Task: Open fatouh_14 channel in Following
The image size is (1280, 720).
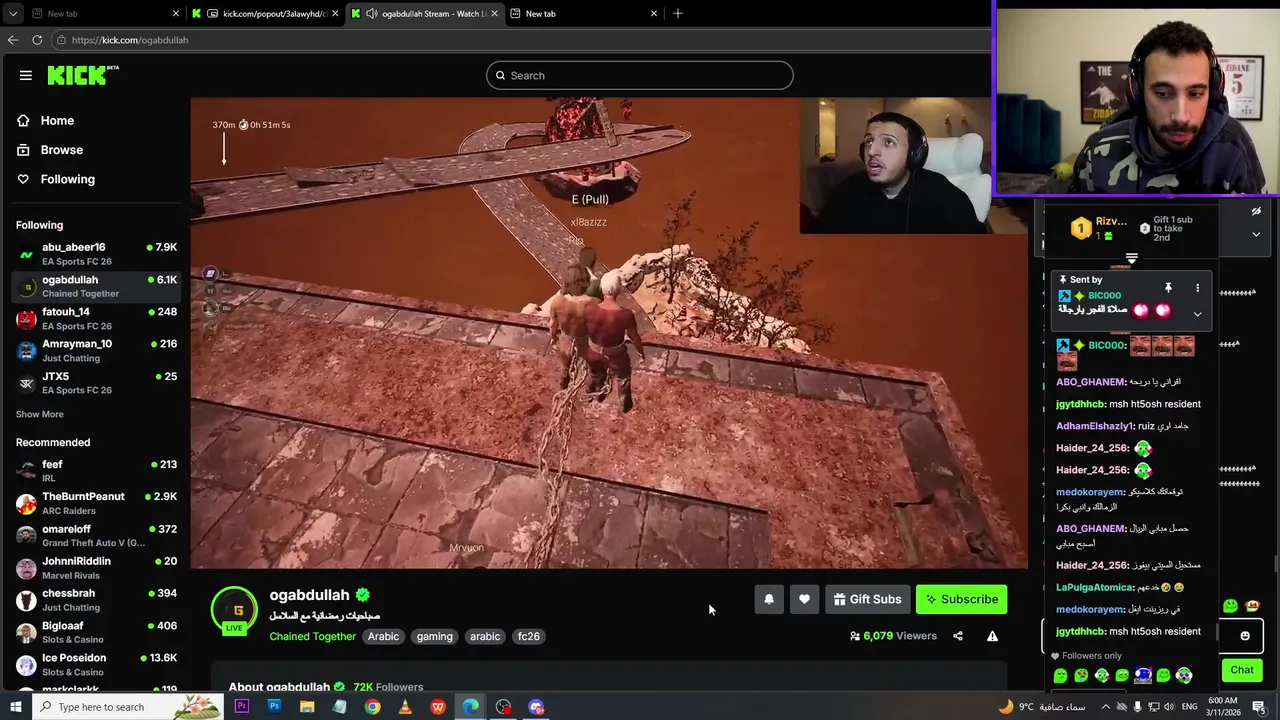Action: click(x=96, y=319)
